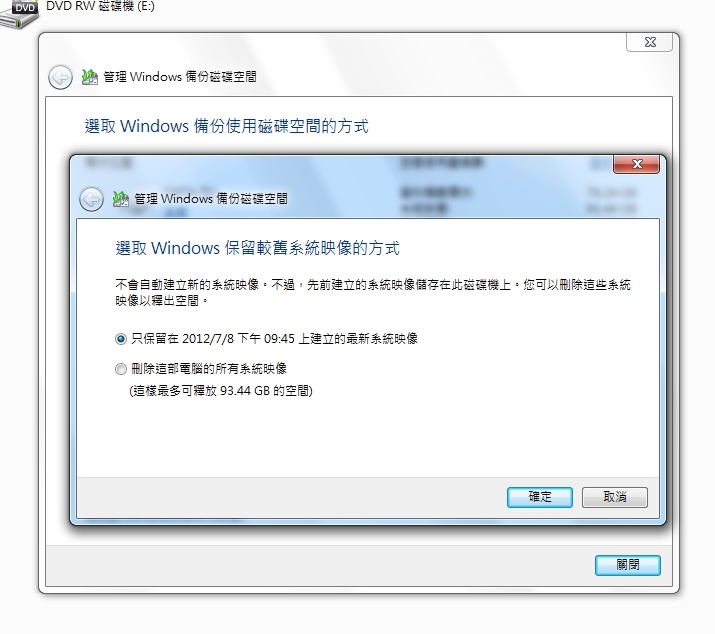The width and height of the screenshot is (715, 634).
Task: Click the outer window title 管理 Windows 備份磁碟空間
Action: [x=180, y=77]
